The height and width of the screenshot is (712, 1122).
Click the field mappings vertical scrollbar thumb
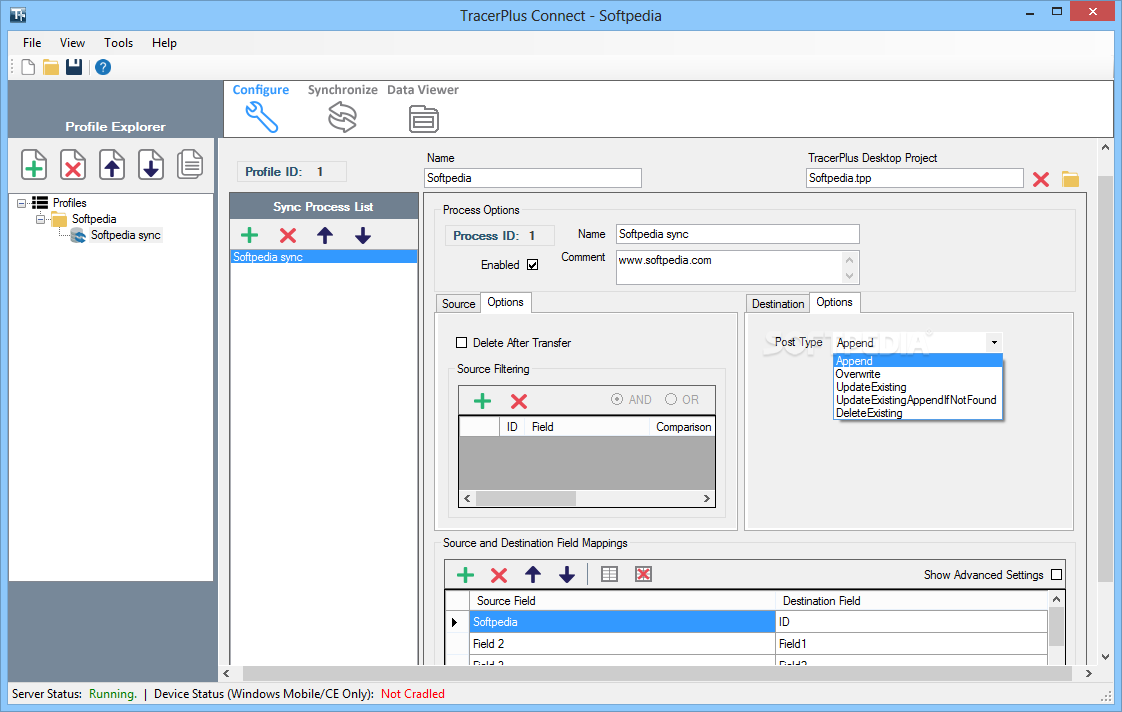pos(1055,627)
